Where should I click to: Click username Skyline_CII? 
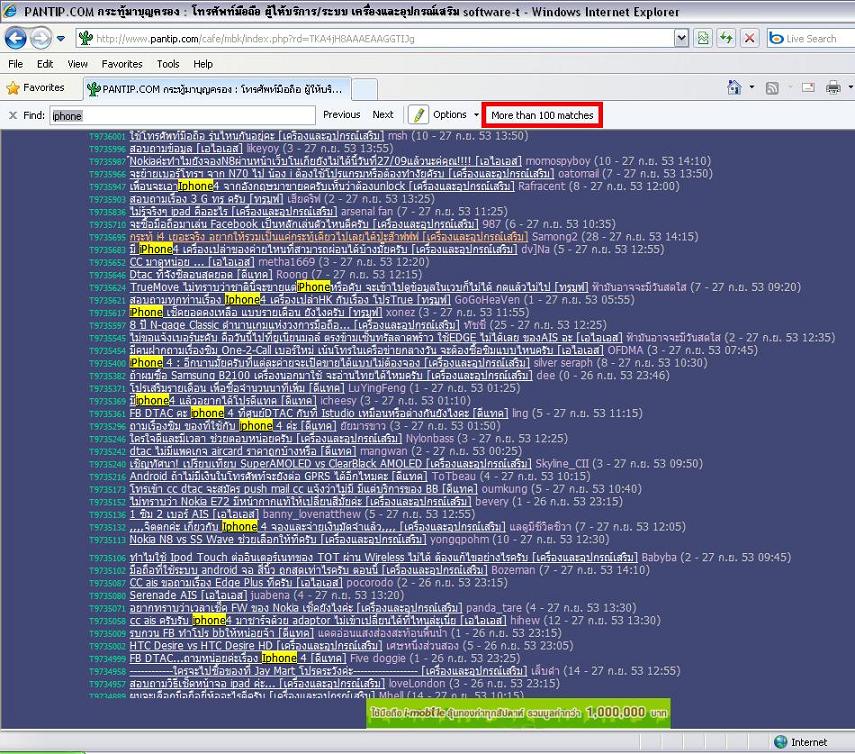pos(562,463)
